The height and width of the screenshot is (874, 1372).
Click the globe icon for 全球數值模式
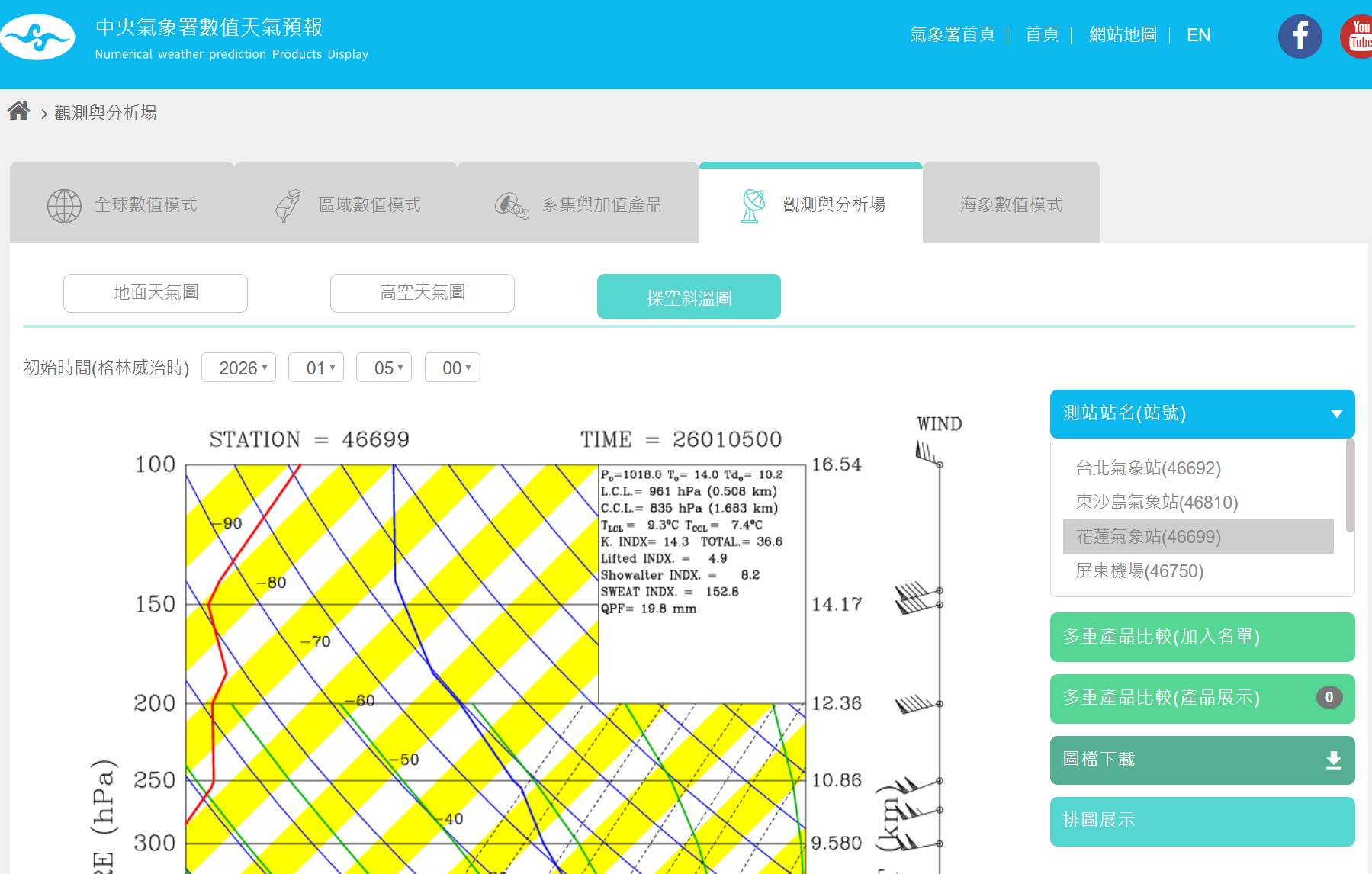click(x=64, y=205)
